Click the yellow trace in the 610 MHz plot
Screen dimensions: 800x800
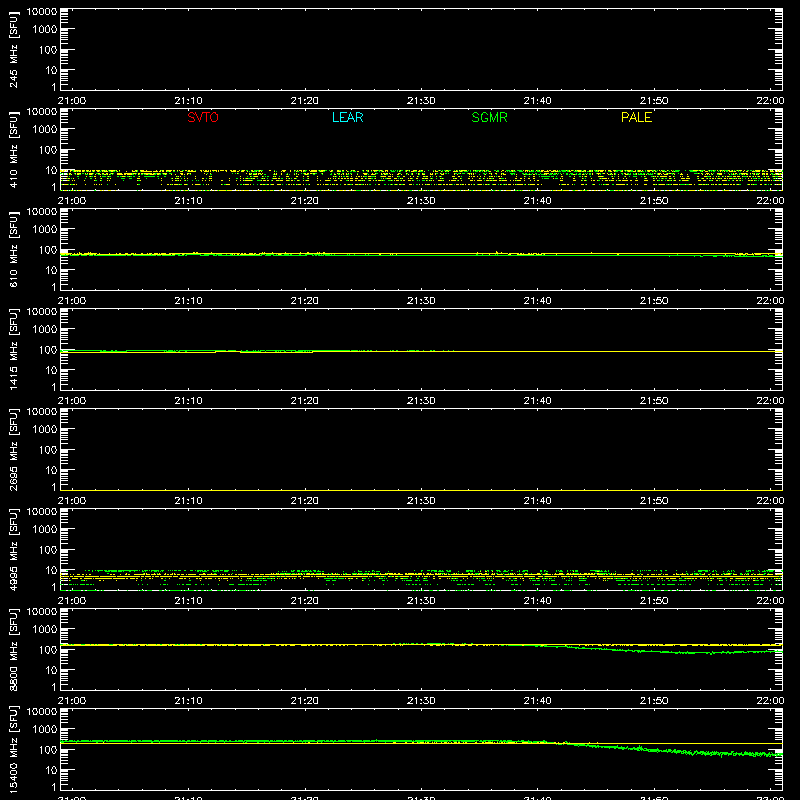(x=421, y=254)
